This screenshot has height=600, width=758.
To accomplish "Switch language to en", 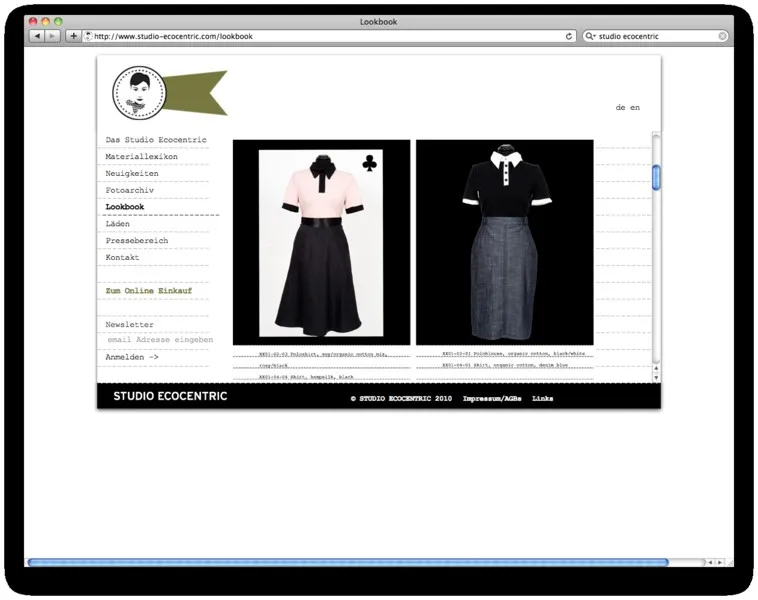I will click(x=635, y=107).
